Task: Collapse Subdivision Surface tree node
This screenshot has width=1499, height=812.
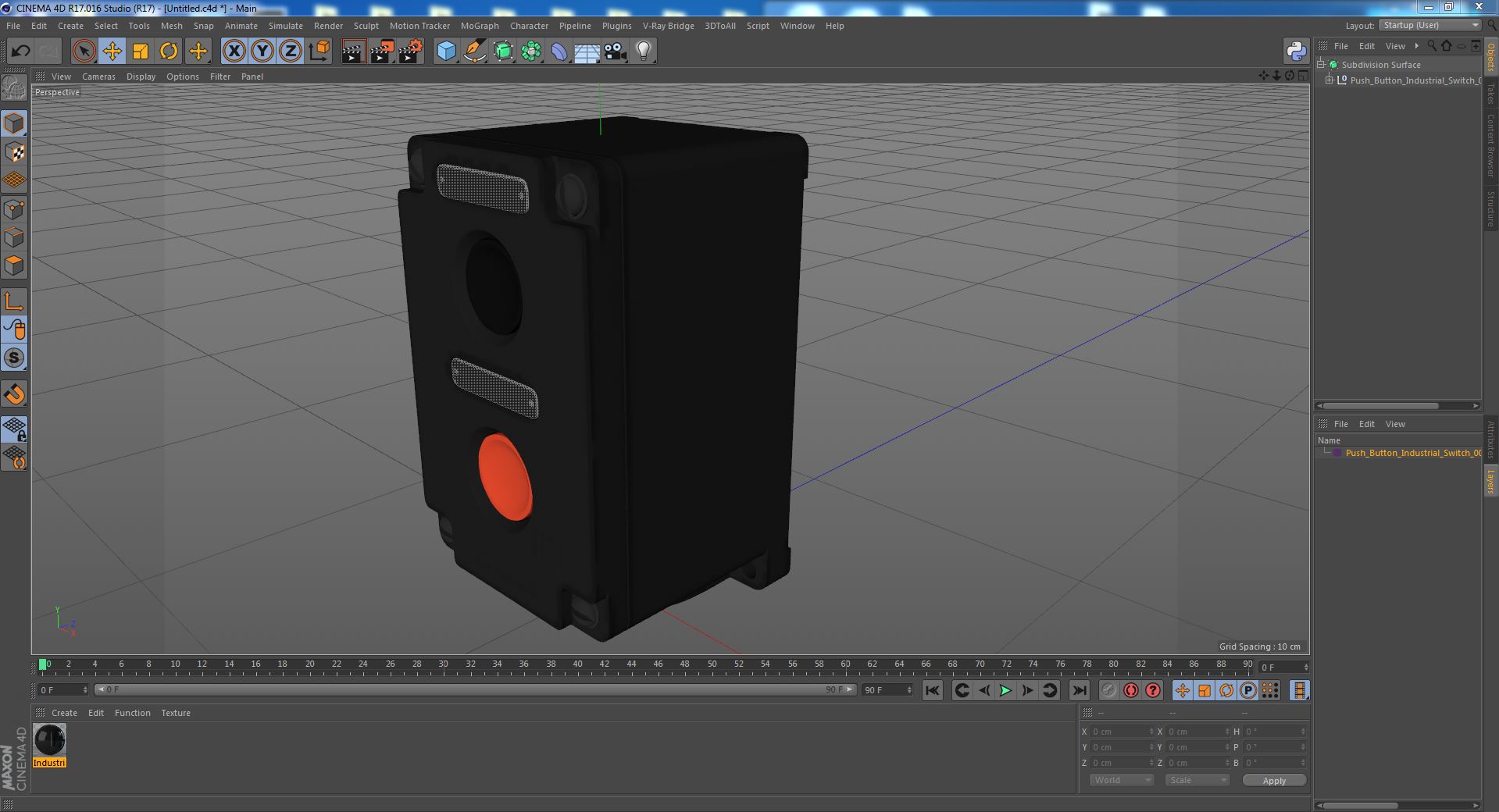Action: point(1321,65)
